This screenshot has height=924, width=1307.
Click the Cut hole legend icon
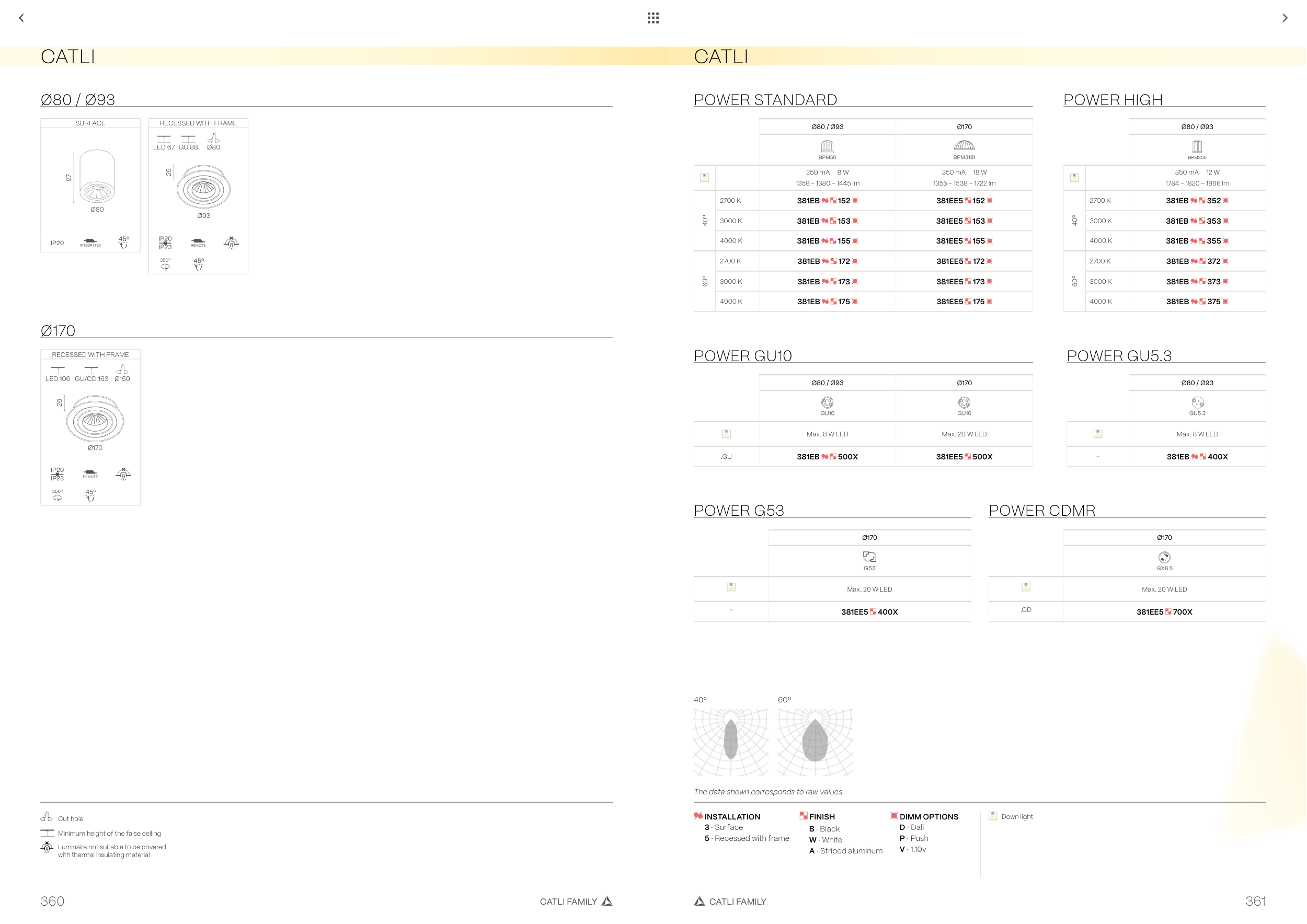(47, 817)
